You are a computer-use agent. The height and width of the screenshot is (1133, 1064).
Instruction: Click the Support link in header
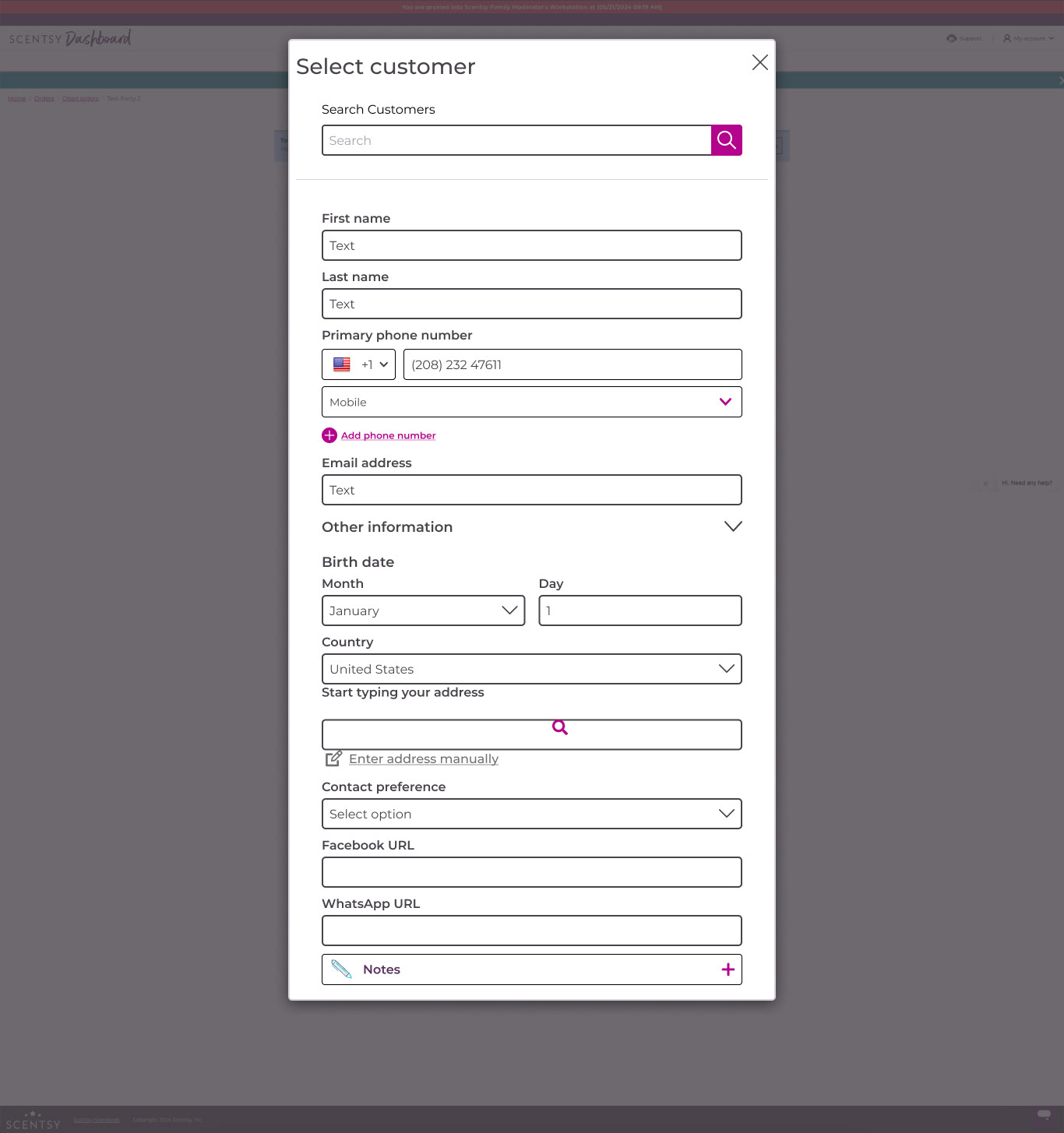tap(971, 38)
